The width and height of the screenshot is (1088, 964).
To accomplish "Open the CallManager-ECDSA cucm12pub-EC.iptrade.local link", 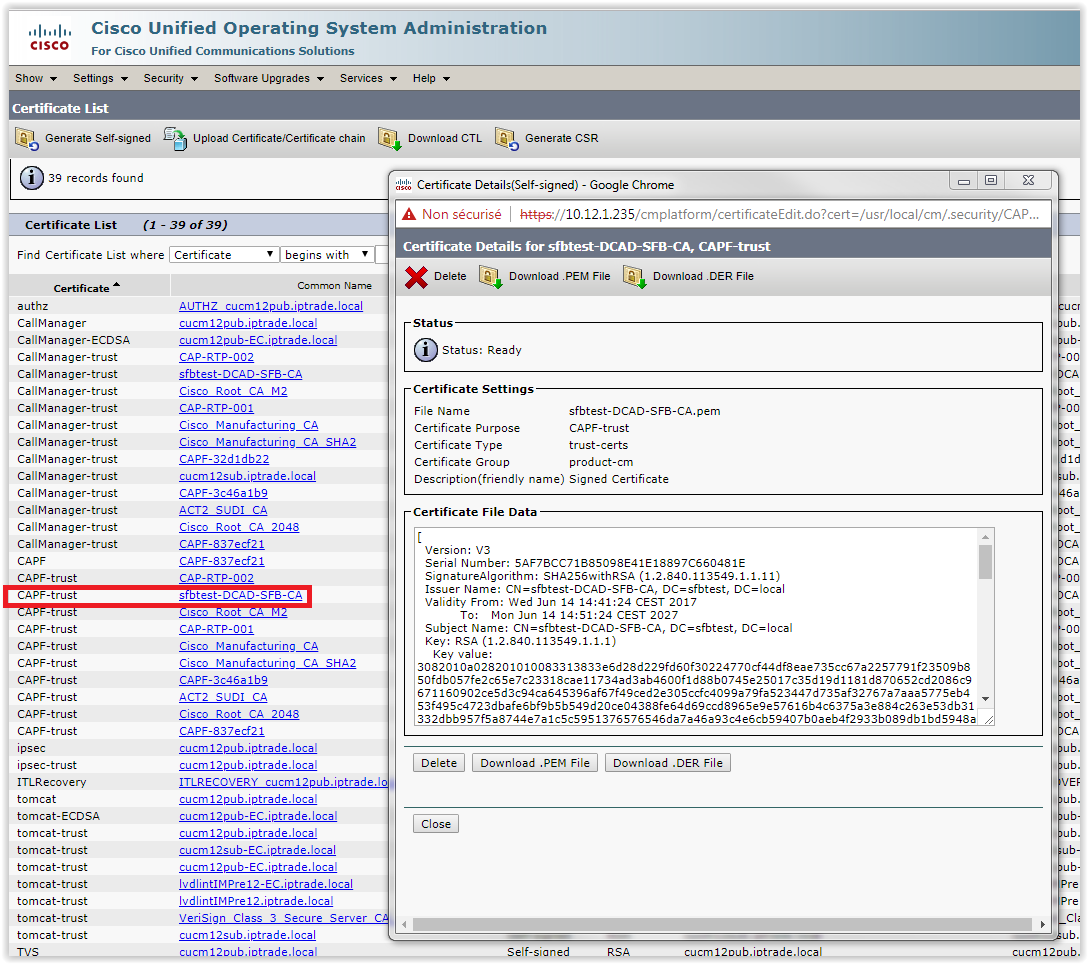I will [x=258, y=340].
